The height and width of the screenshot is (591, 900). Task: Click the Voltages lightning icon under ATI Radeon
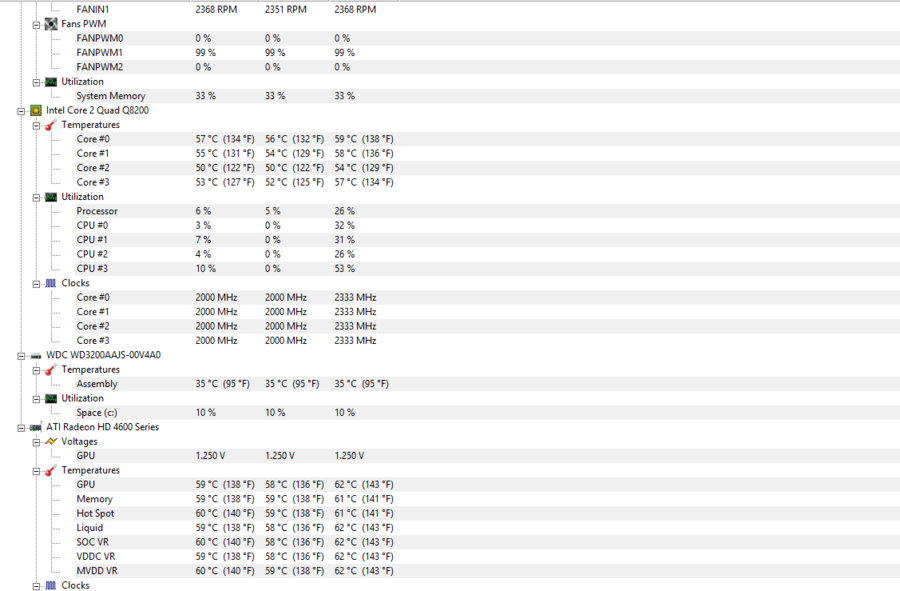[51, 442]
